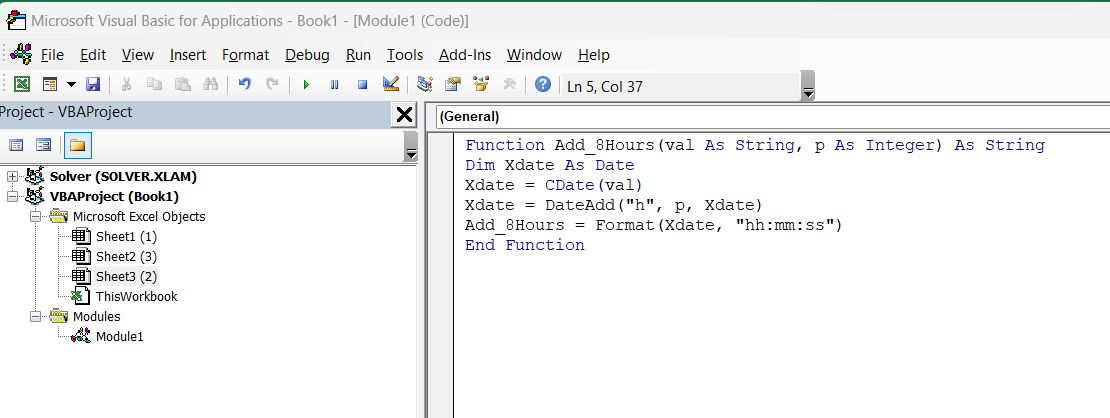This screenshot has width=1110, height=418.
Task: Open the Help menu
Action: [594, 55]
